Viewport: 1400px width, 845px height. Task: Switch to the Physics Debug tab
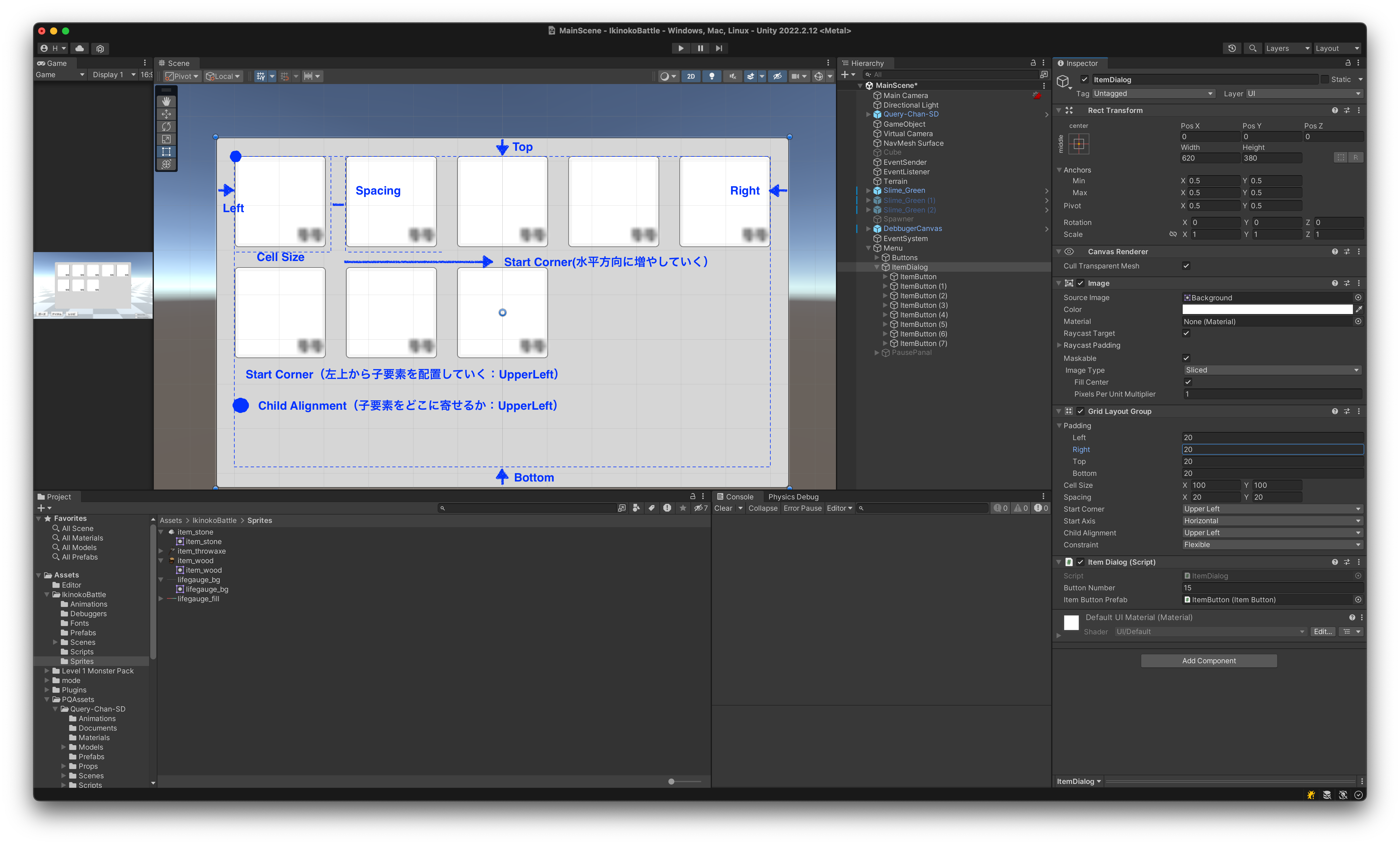[793, 496]
